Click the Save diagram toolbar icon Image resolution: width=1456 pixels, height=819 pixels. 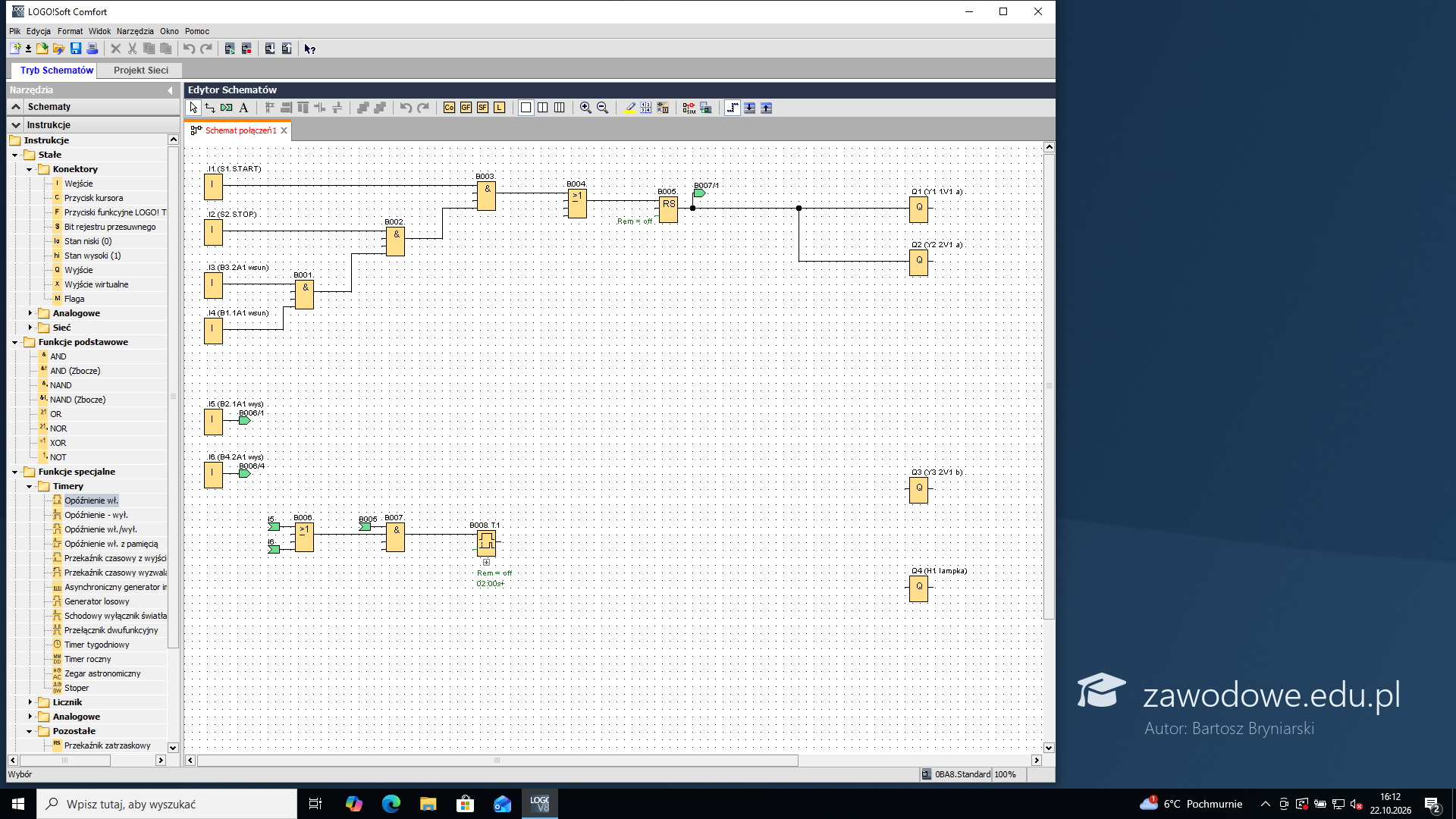tap(76, 49)
